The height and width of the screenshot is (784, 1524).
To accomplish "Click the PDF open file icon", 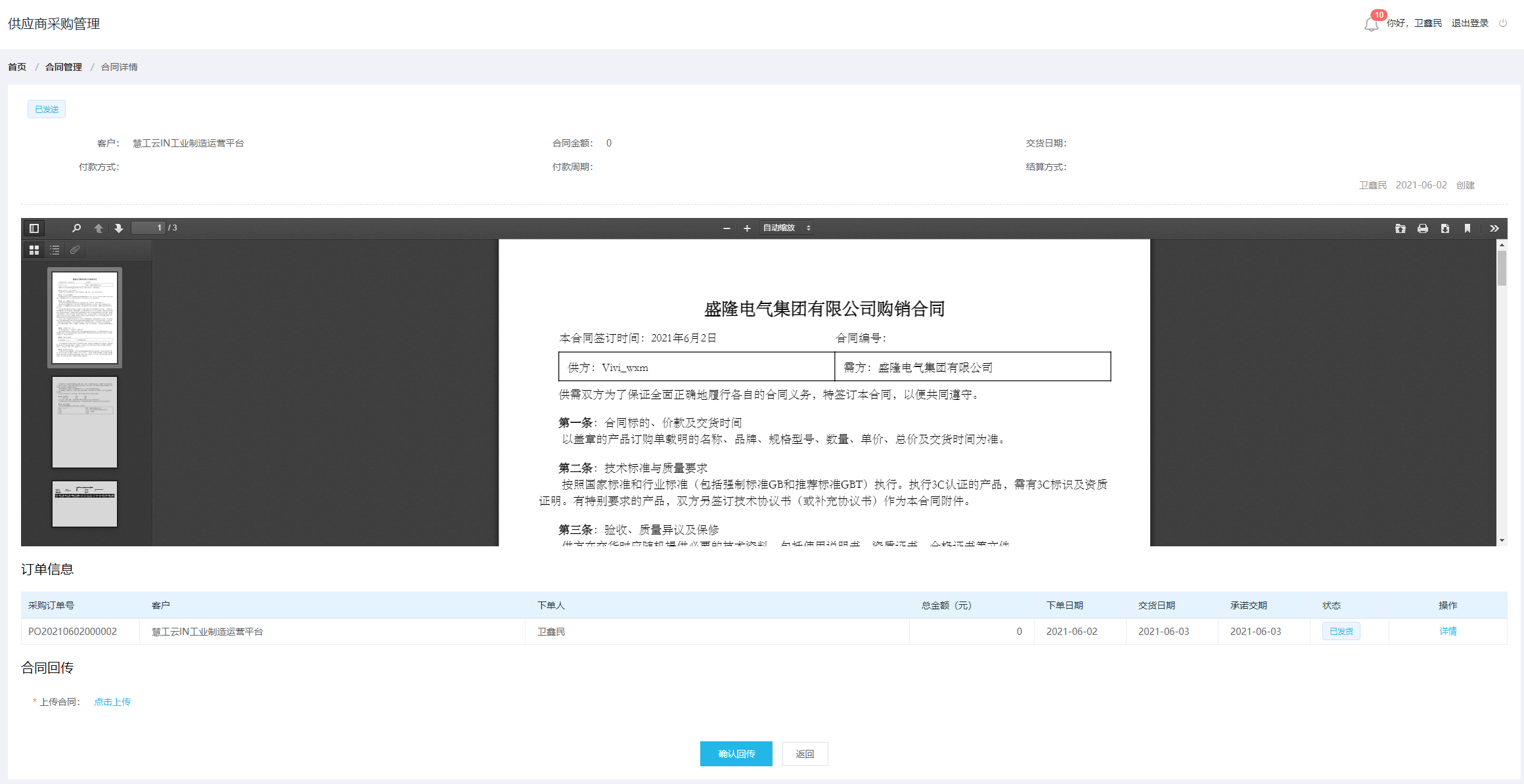I will [x=1401, y=228].
